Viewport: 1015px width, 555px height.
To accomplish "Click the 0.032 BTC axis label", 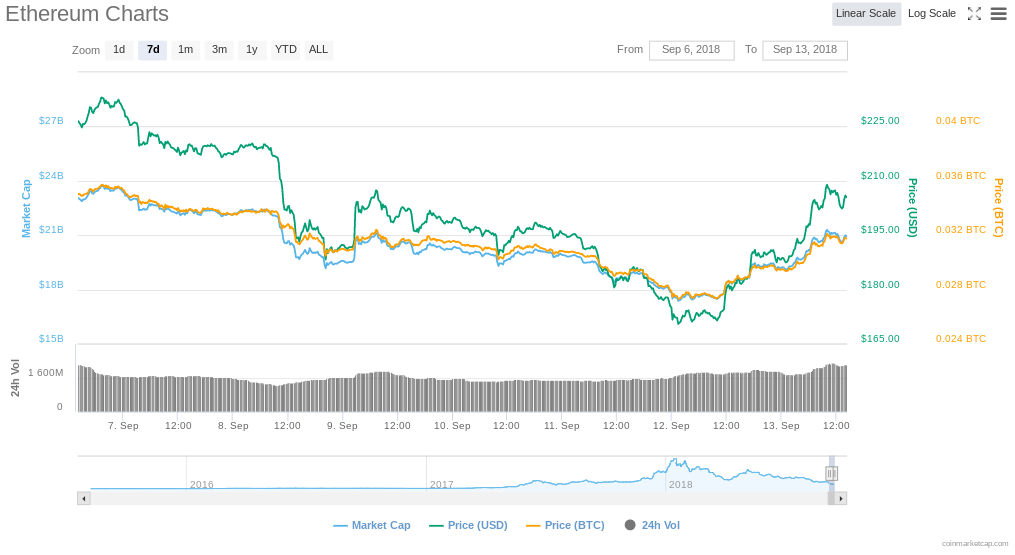I will (961, 230).
